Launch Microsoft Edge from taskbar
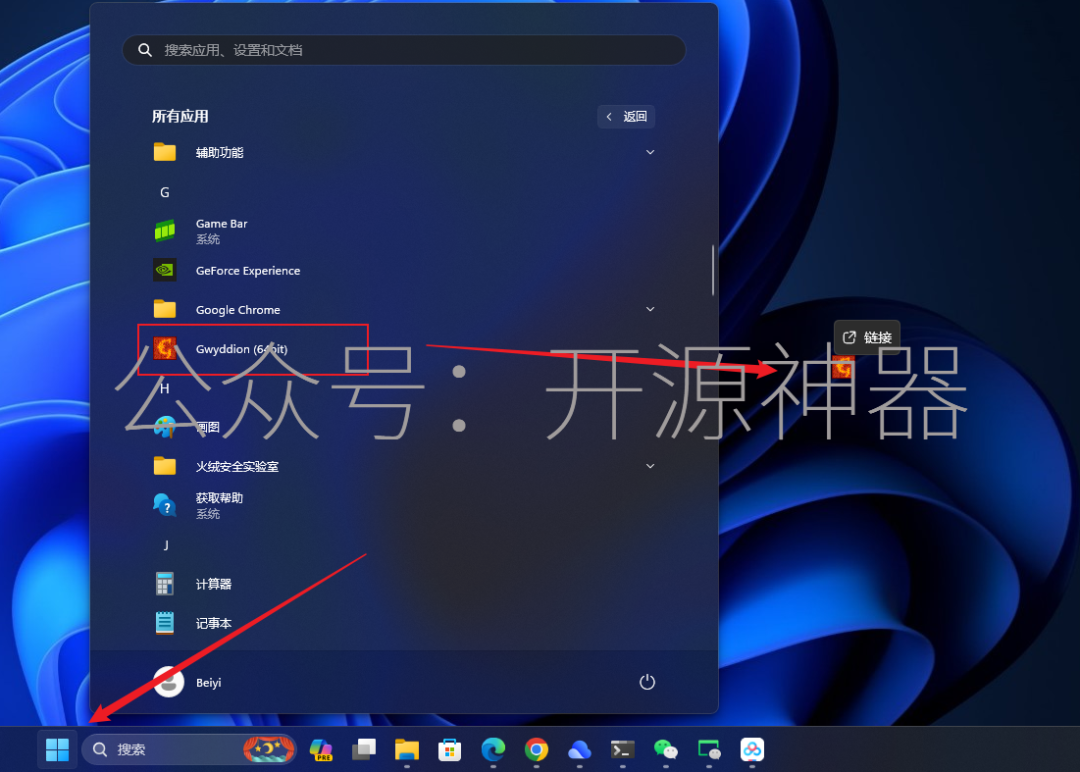 click(x=493, y=749)
